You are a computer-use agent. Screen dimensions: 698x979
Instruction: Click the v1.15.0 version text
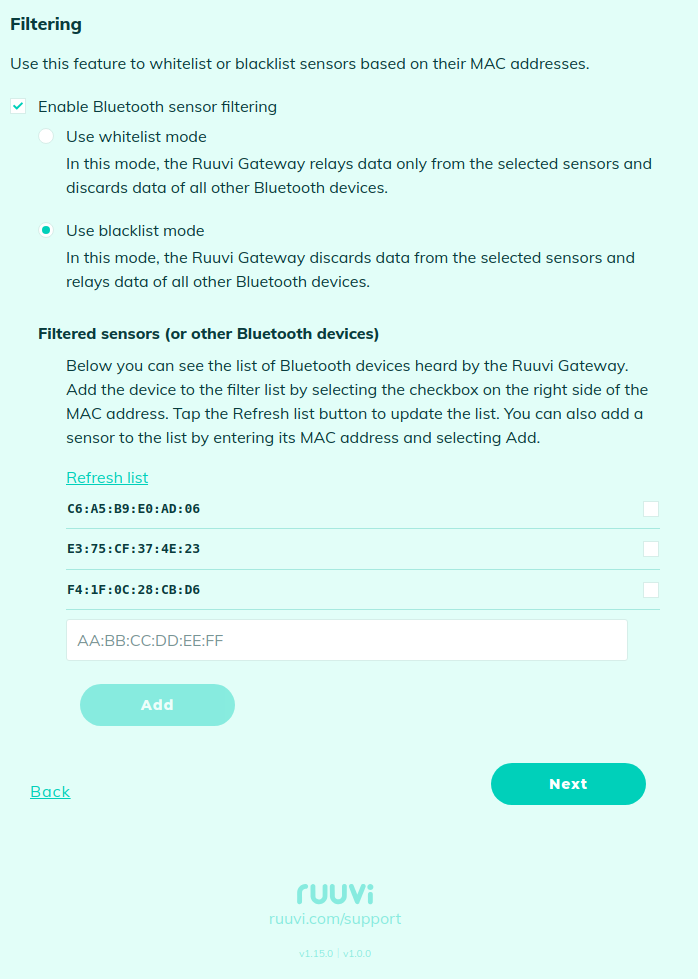[x=315, y=954]
